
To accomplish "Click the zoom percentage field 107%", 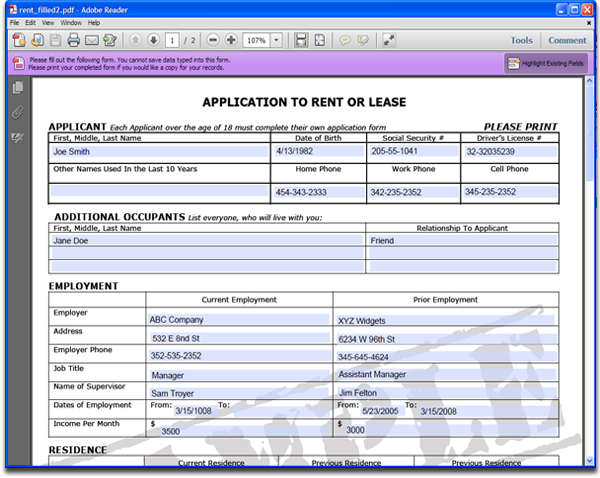I will point(256,40).
